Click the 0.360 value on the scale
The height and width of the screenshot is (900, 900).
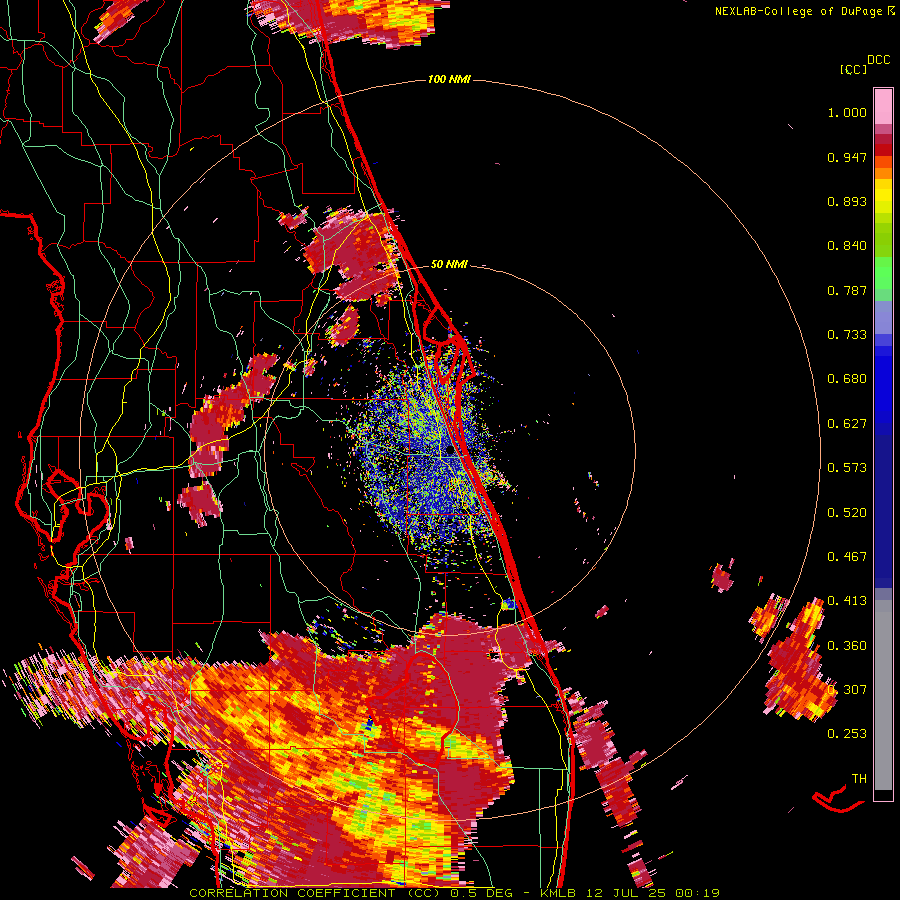tap(847, 646)
